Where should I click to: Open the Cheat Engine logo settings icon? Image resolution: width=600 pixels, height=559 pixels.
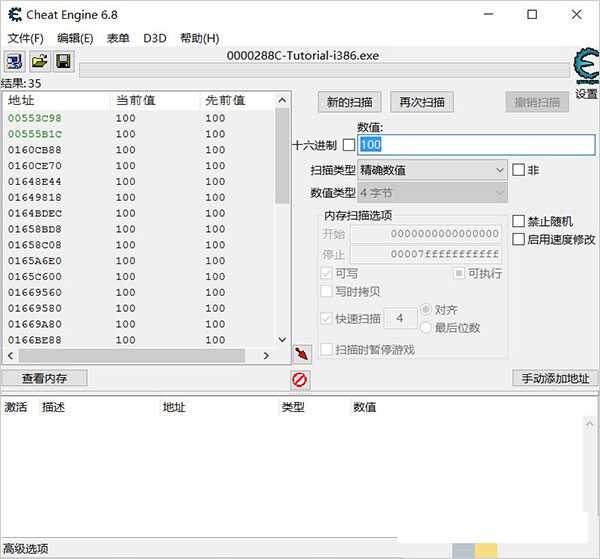coord(586,66)
